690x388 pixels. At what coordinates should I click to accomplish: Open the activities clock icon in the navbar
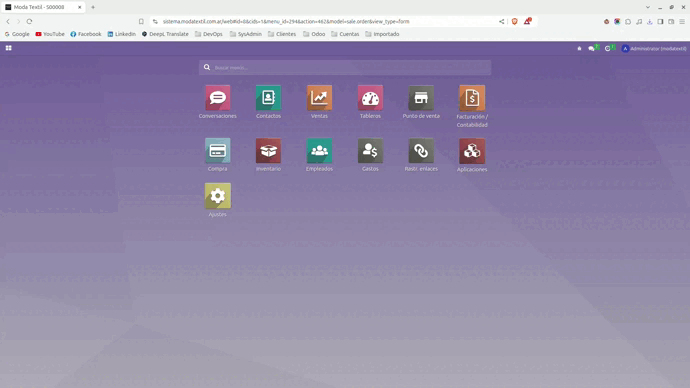[x=609, y=48]
